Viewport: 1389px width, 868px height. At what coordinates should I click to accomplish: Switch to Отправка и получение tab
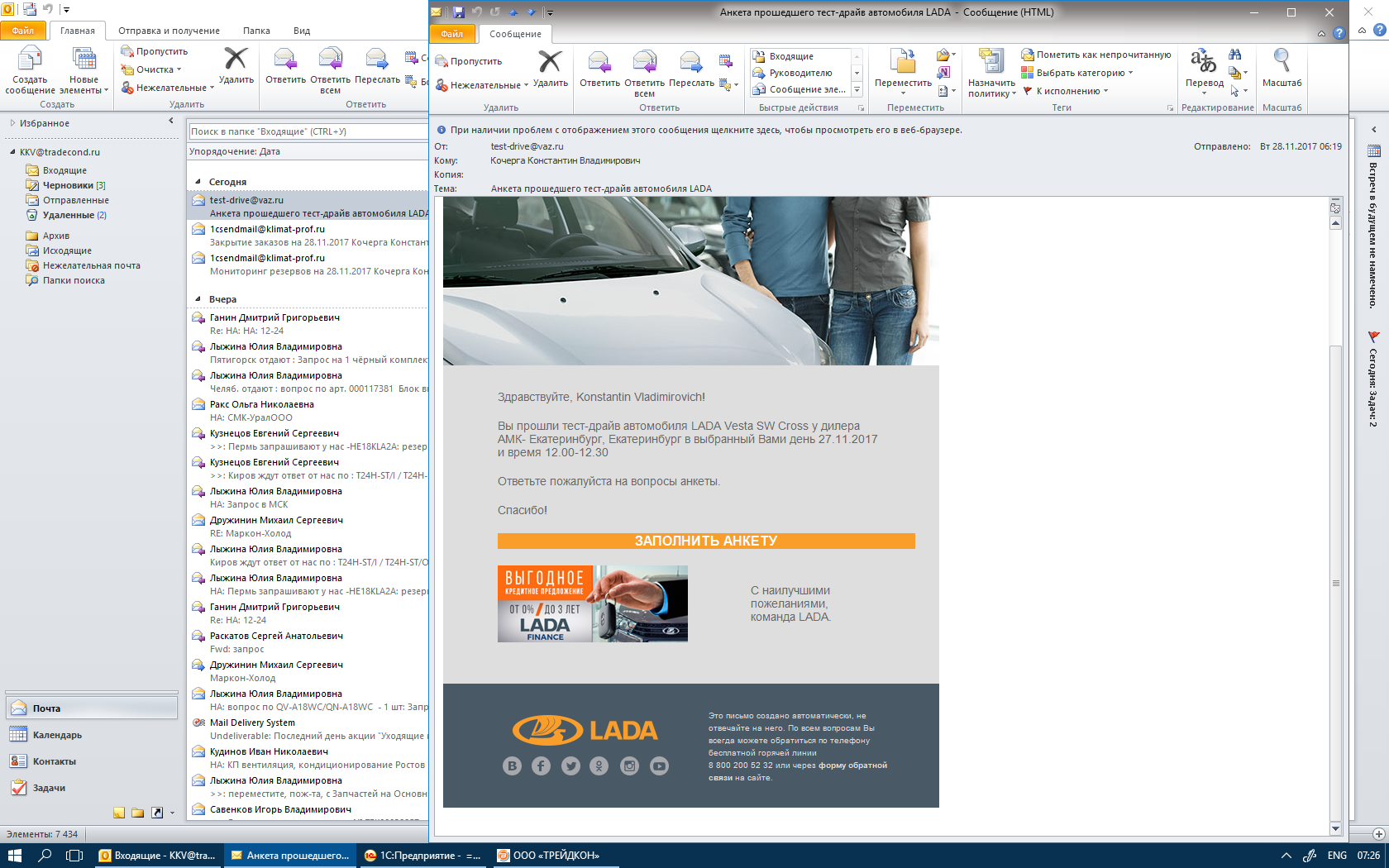coord(169,31)
